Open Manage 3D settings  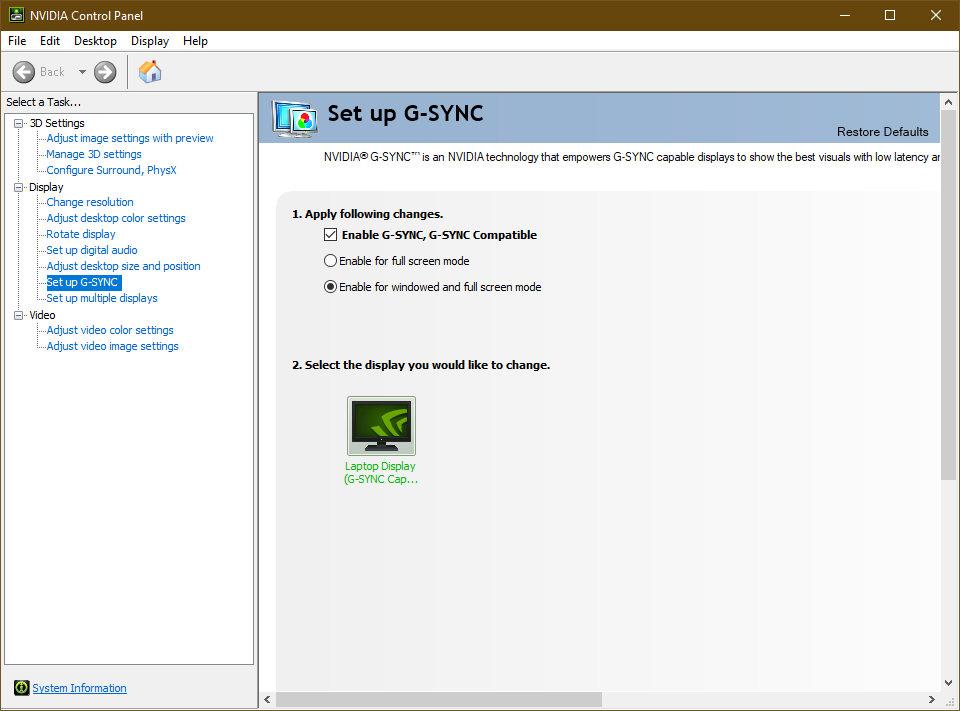tap(94, 154)
